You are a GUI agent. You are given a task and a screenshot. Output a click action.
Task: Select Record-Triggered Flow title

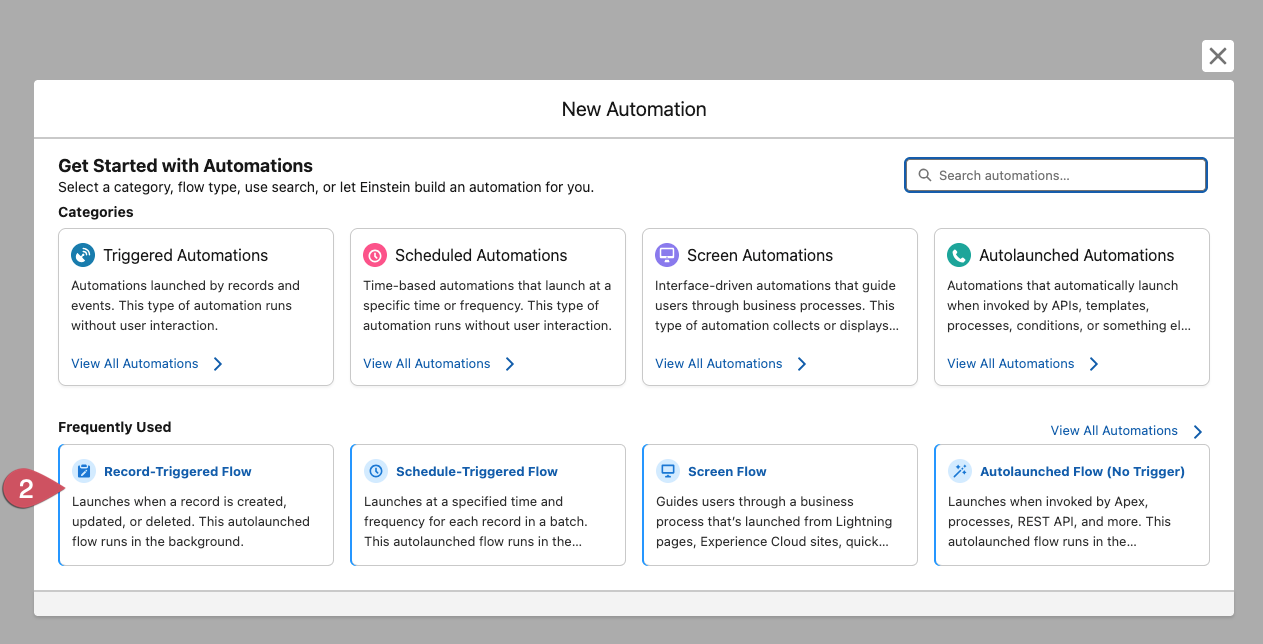click(x=178, y=472)
